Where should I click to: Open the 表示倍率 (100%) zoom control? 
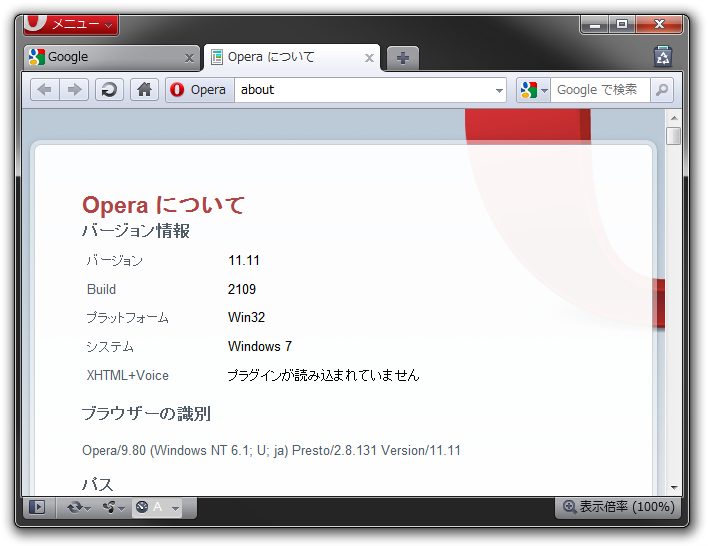(619, 507)
